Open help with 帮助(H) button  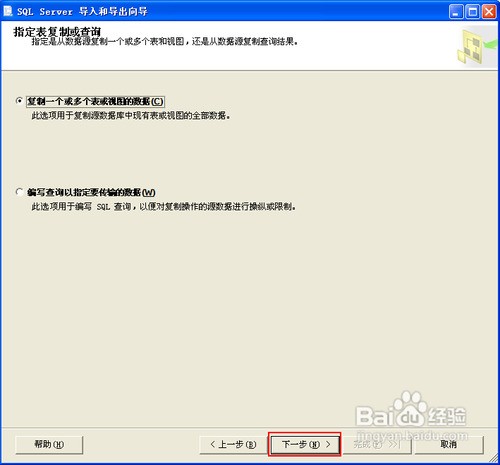point(49,444)
